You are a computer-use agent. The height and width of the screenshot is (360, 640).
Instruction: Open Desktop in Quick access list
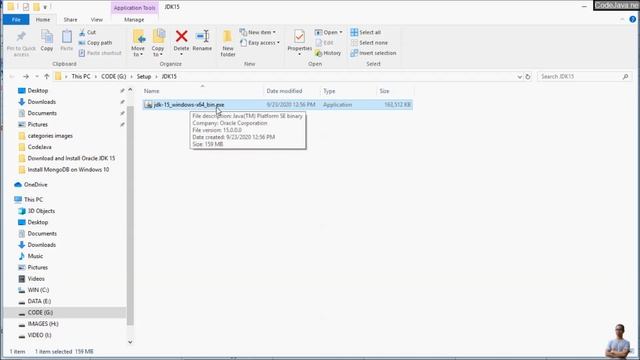[x=38, y=91]
